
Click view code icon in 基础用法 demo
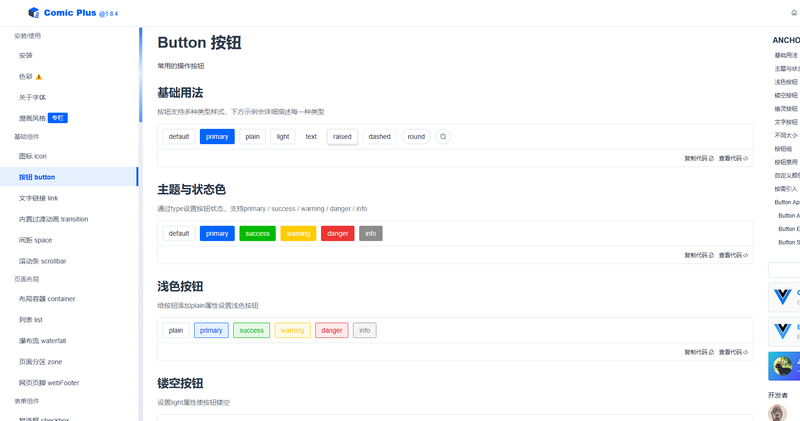[x=745, y=159]
